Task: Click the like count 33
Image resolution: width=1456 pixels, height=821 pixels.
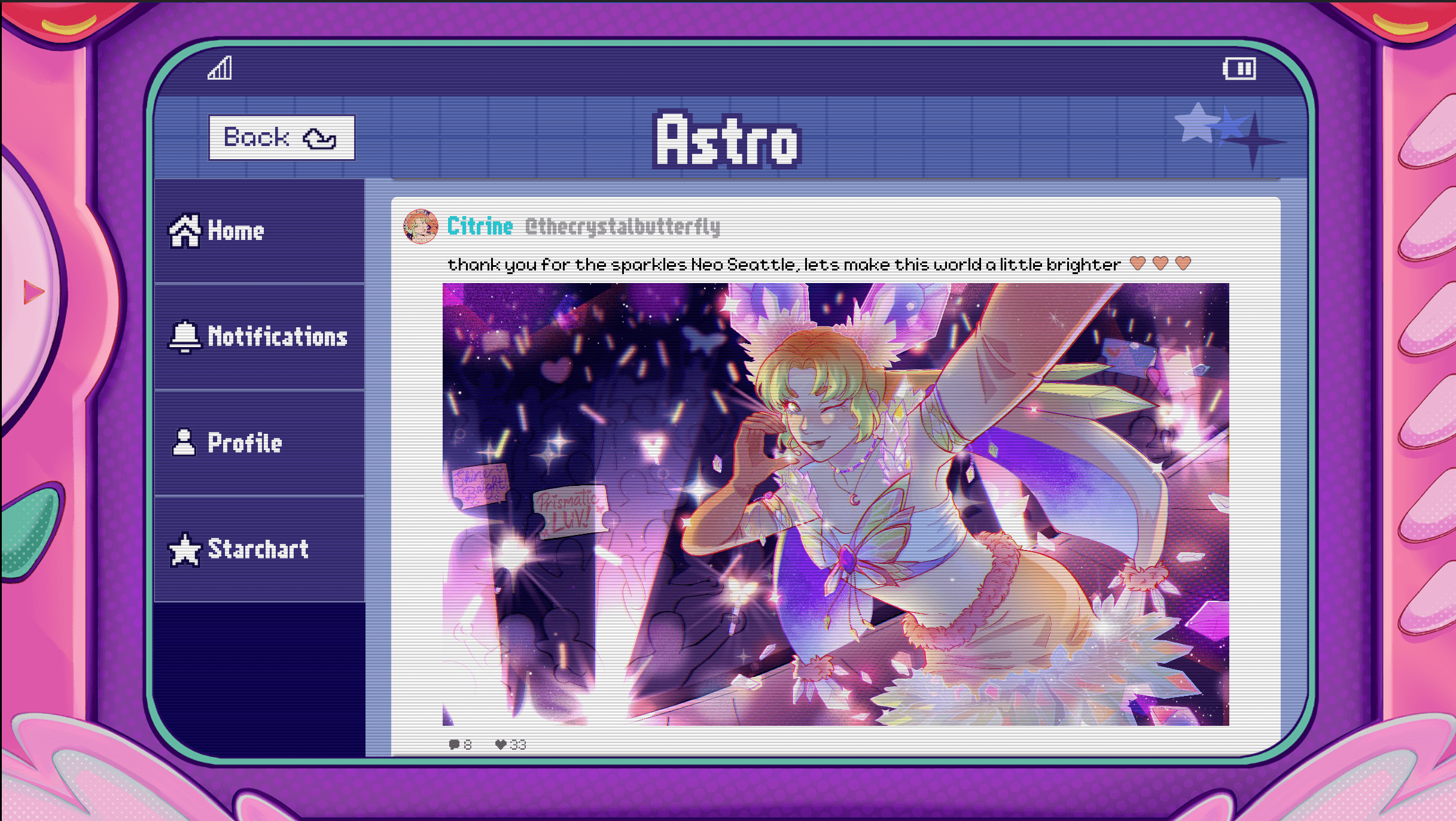Action: (x=518, y=744)
